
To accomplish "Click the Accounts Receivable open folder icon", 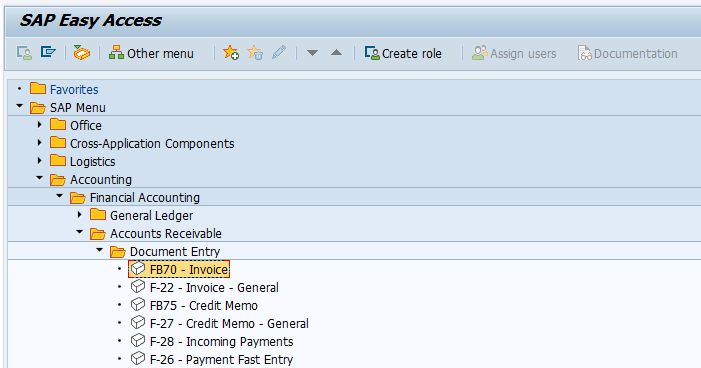I will pyautogui.click(x=98, y=233).
